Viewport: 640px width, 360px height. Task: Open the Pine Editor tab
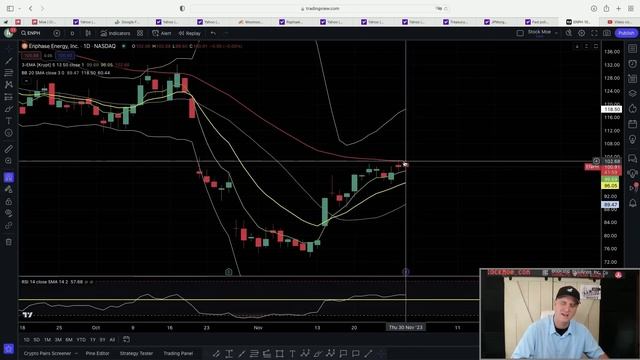coord(98,353)
